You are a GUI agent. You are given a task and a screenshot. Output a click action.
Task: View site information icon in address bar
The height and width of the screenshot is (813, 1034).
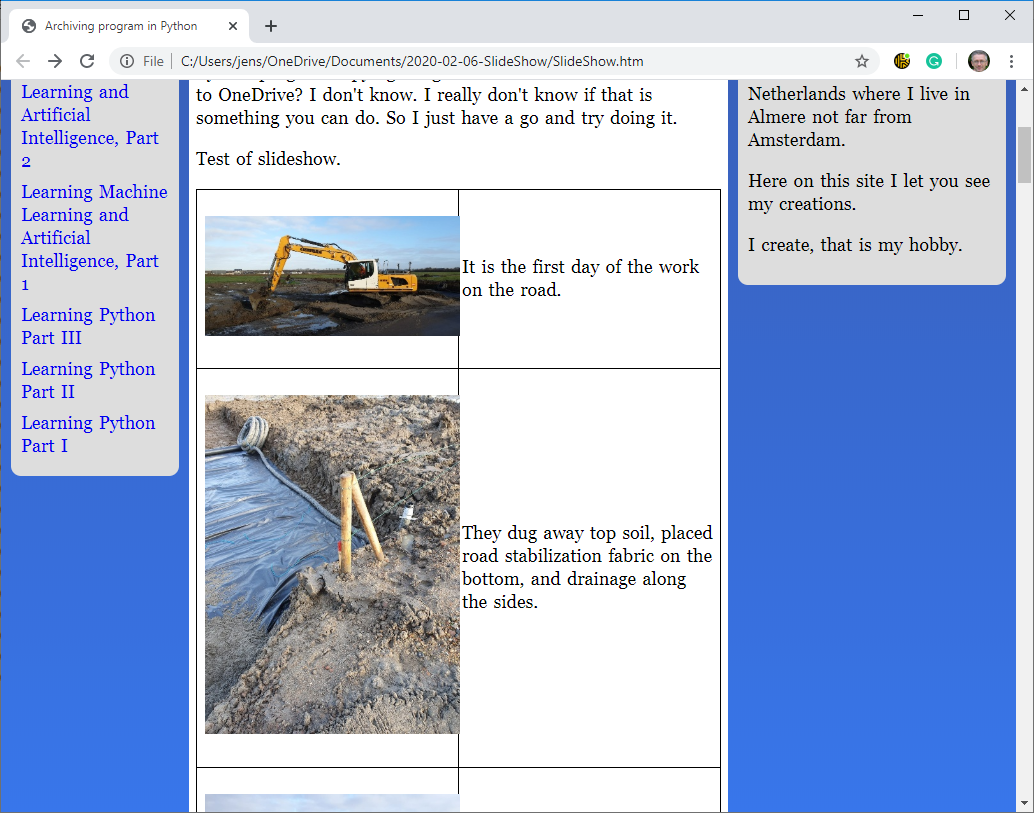[127, 61]
